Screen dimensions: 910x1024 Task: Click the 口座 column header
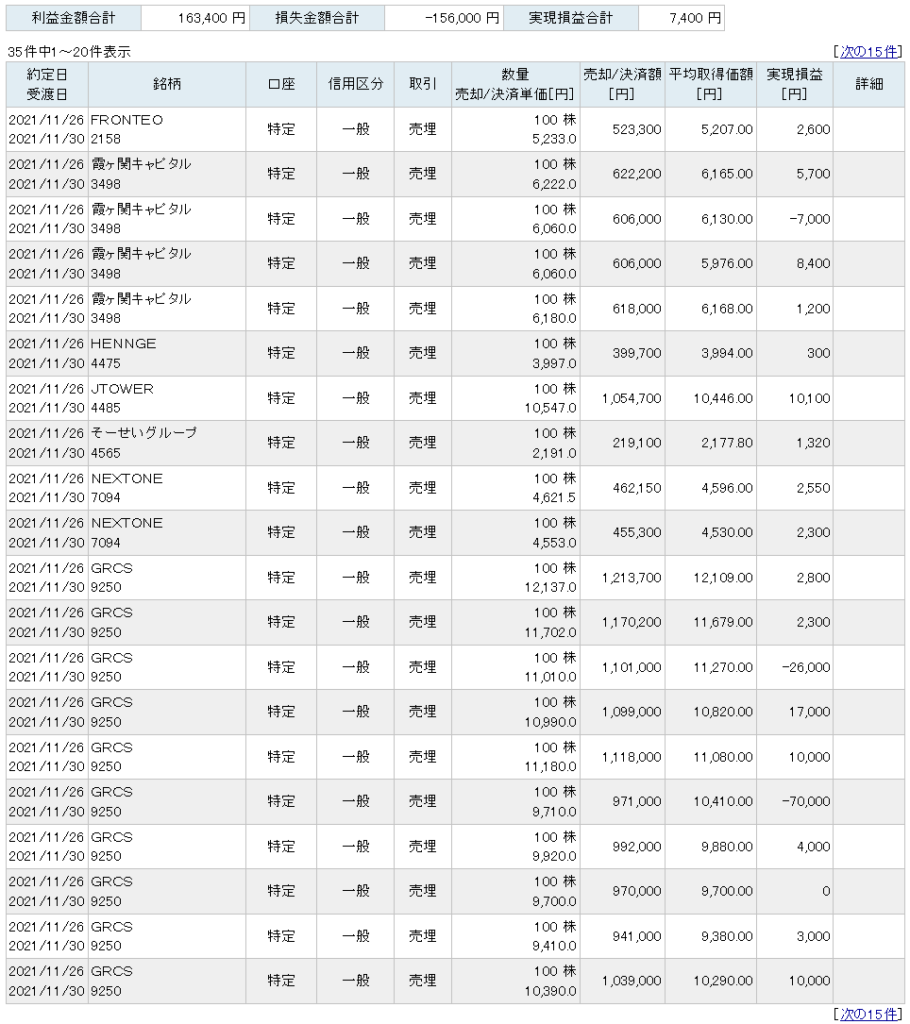(x=281, y=84)
